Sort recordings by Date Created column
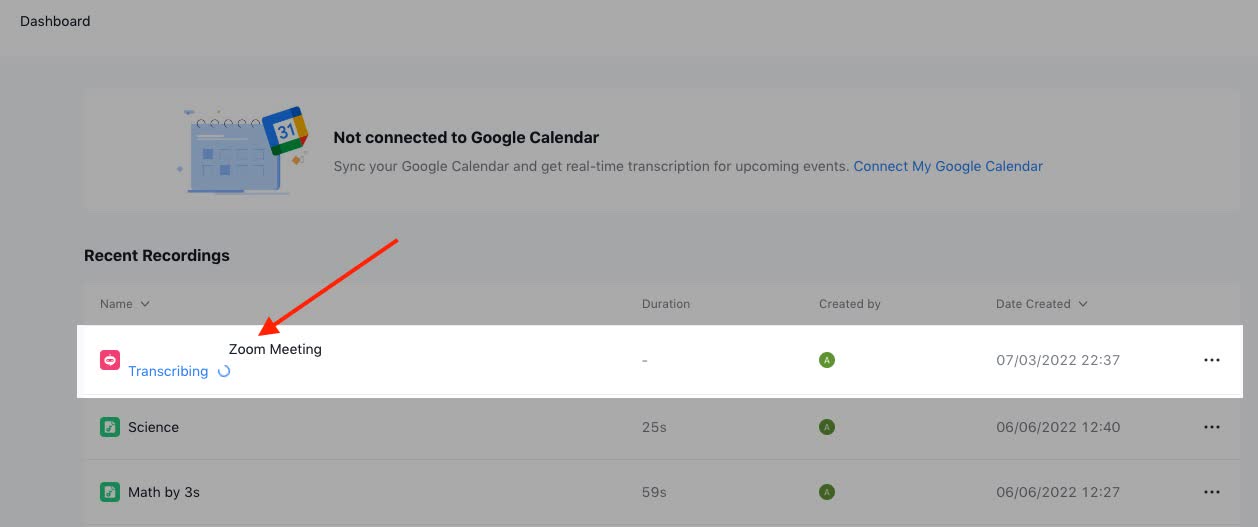The height and width of the screenshot is (527, 1258). [x=1042, y=304]
